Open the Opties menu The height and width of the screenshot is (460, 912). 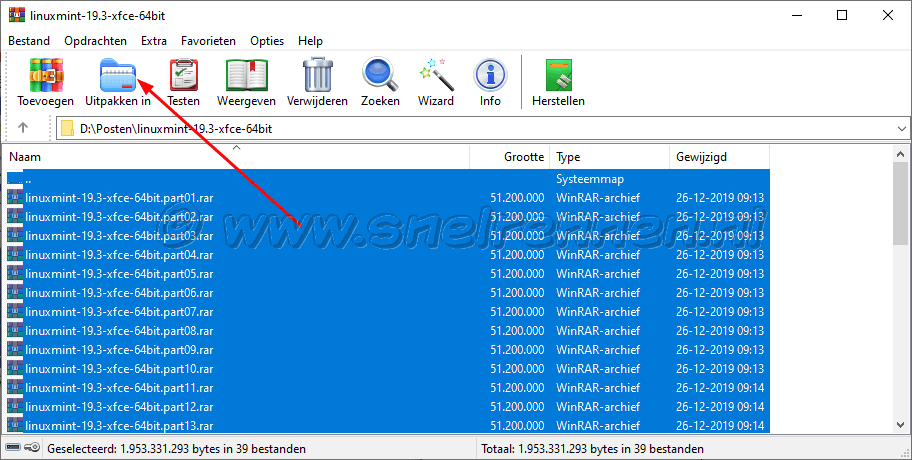point(267,41)
